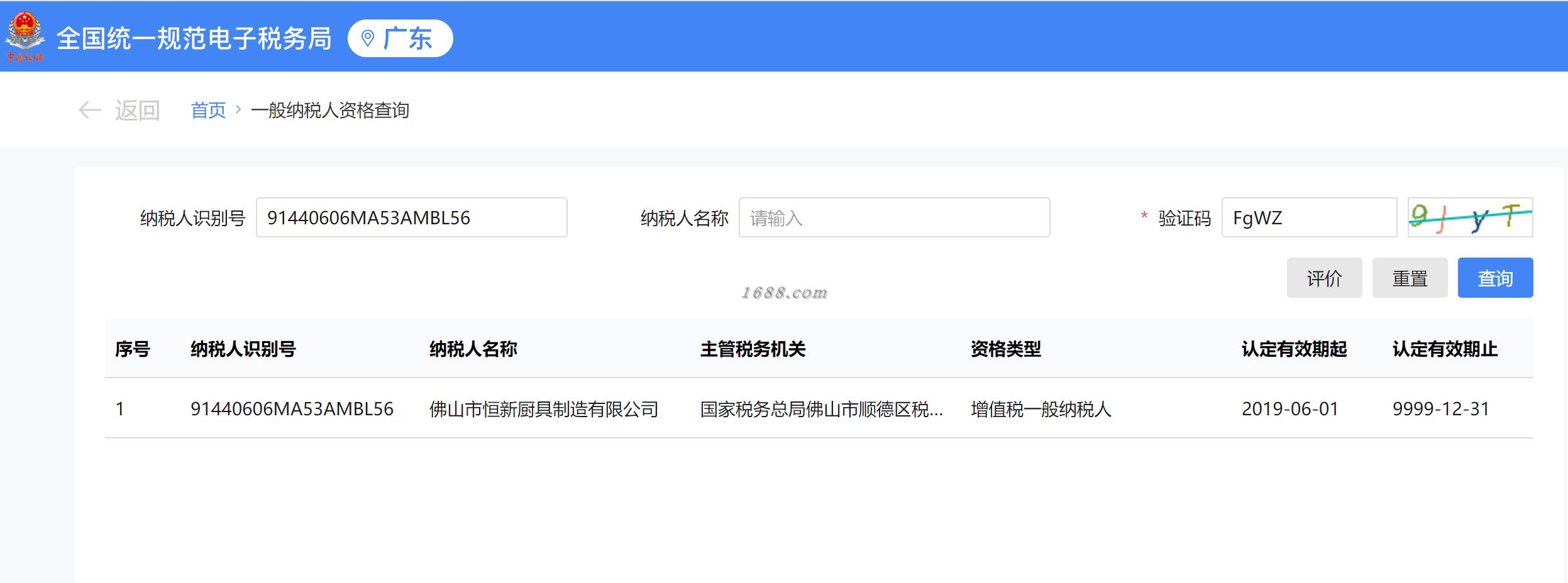Click the 序号 column header
Viewport: 1568px width, 583px height.
133,349
